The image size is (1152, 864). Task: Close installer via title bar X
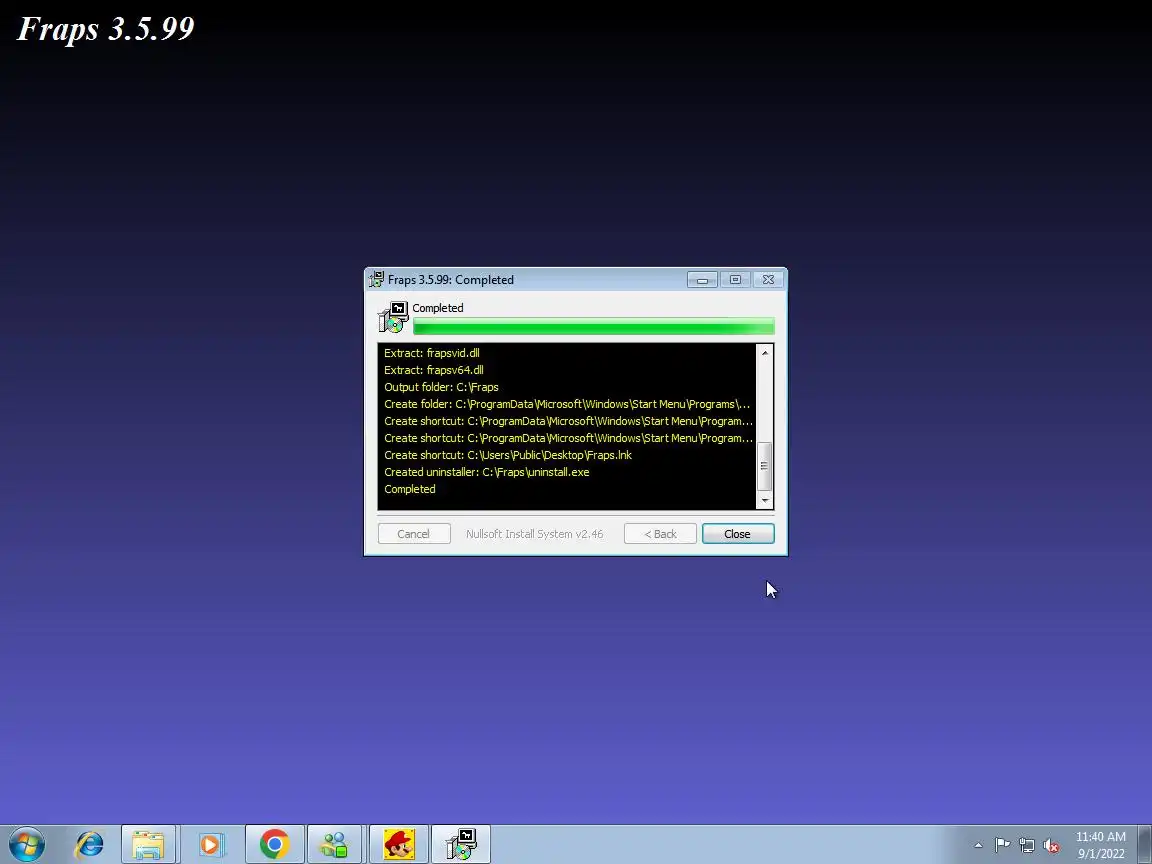[x=768, y=280]
